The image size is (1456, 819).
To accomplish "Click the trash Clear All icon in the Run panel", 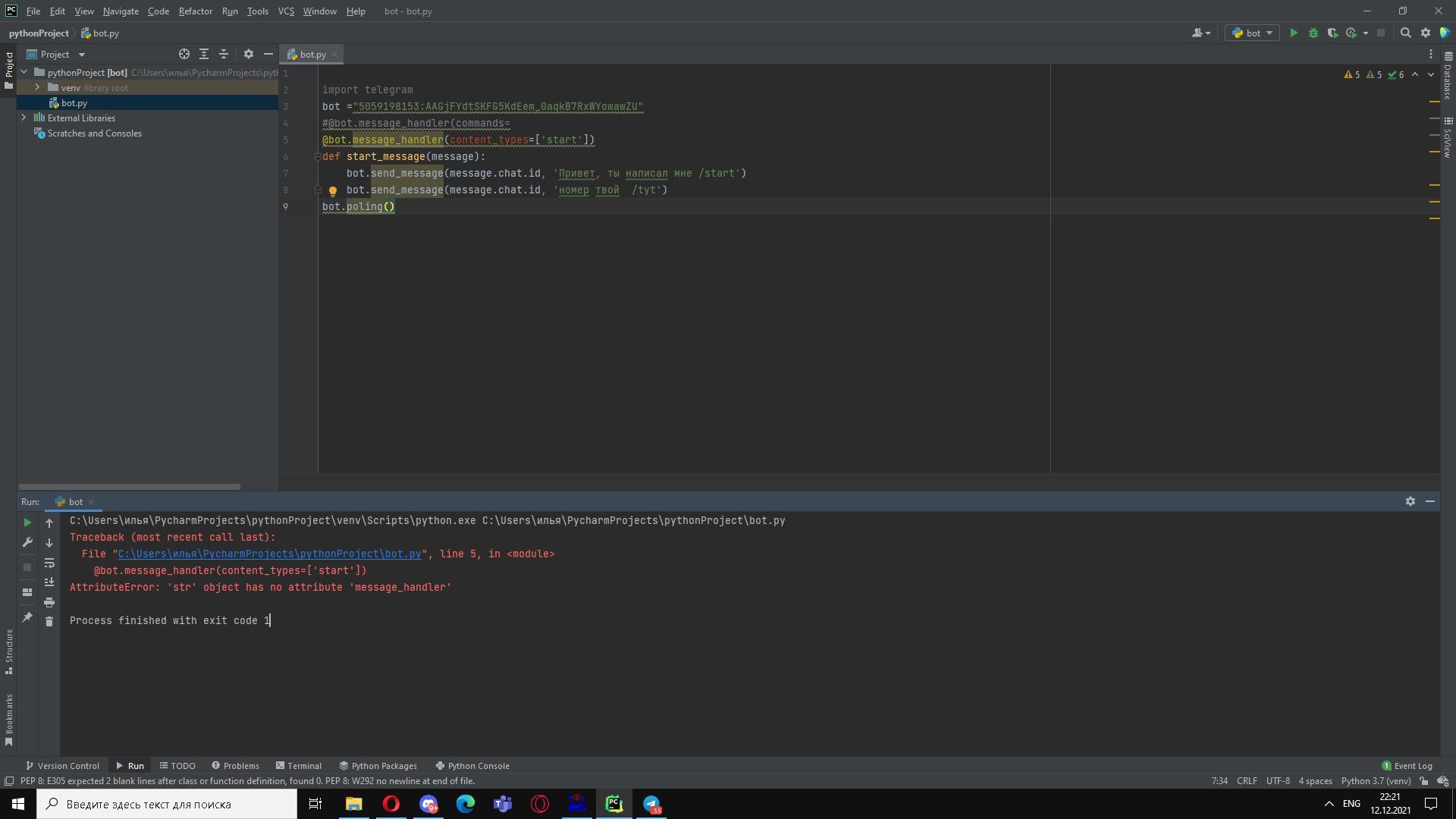I will [49, 622].
